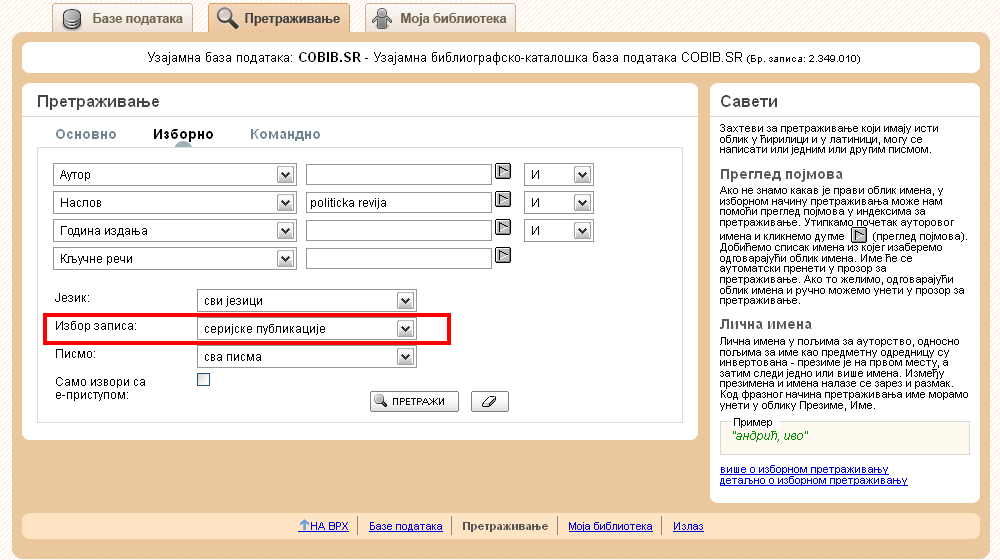This screenshot has height=560, width=1000.
Task: Click the up-arrow icon beside НА ВРХ
Action: click(304, 525)
